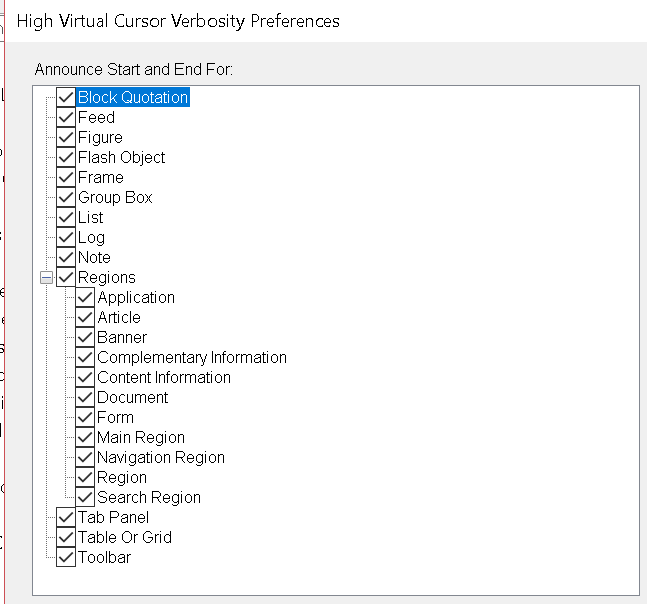Select the Group Box label

coord(115,198)
